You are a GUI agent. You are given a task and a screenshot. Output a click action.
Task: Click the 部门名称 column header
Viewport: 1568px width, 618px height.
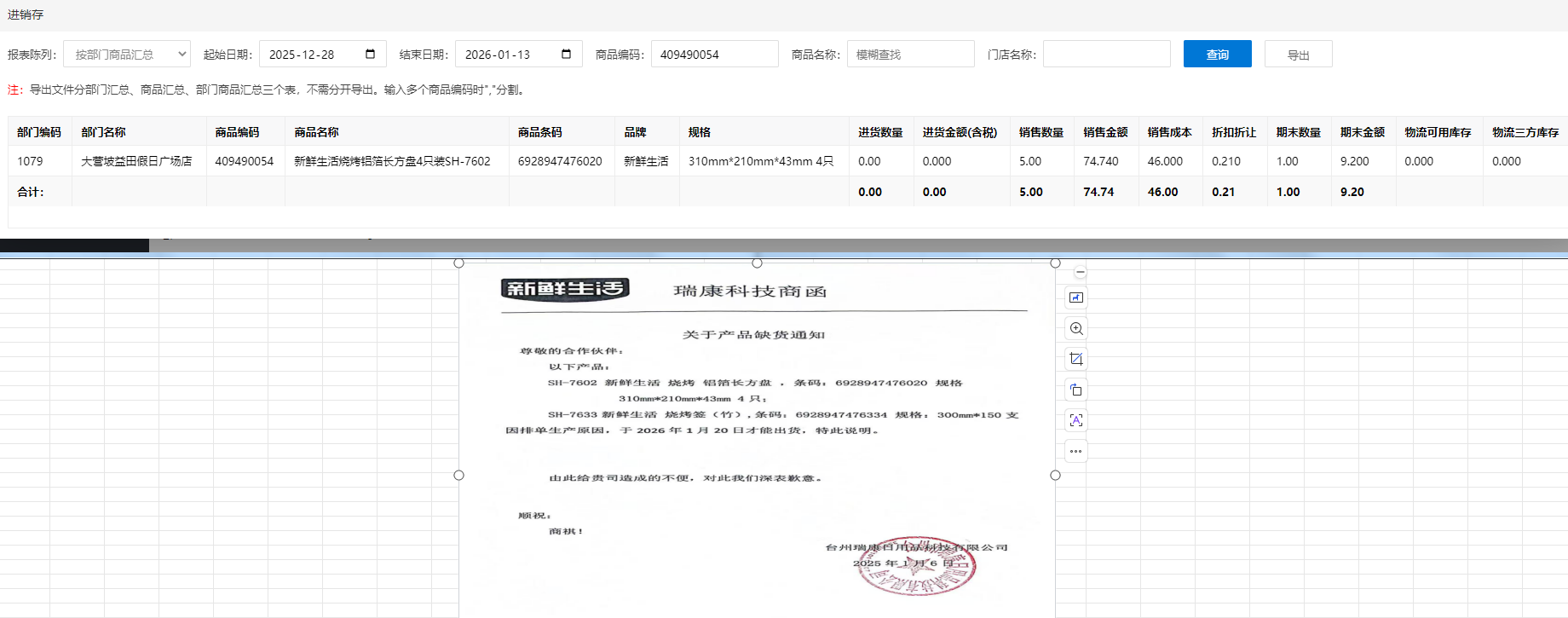(103, 132)
